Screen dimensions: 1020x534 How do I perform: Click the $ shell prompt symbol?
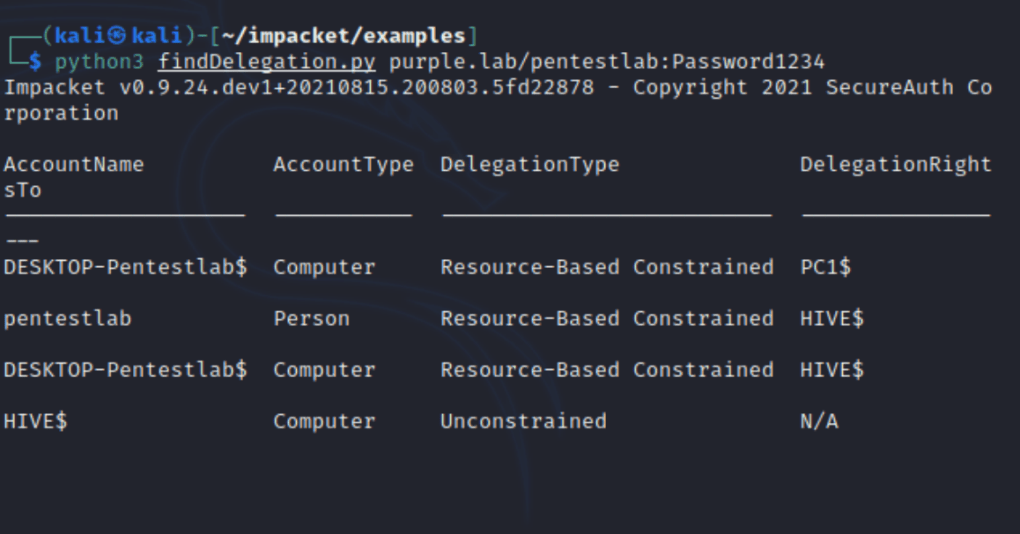click(x=36, y=62)
